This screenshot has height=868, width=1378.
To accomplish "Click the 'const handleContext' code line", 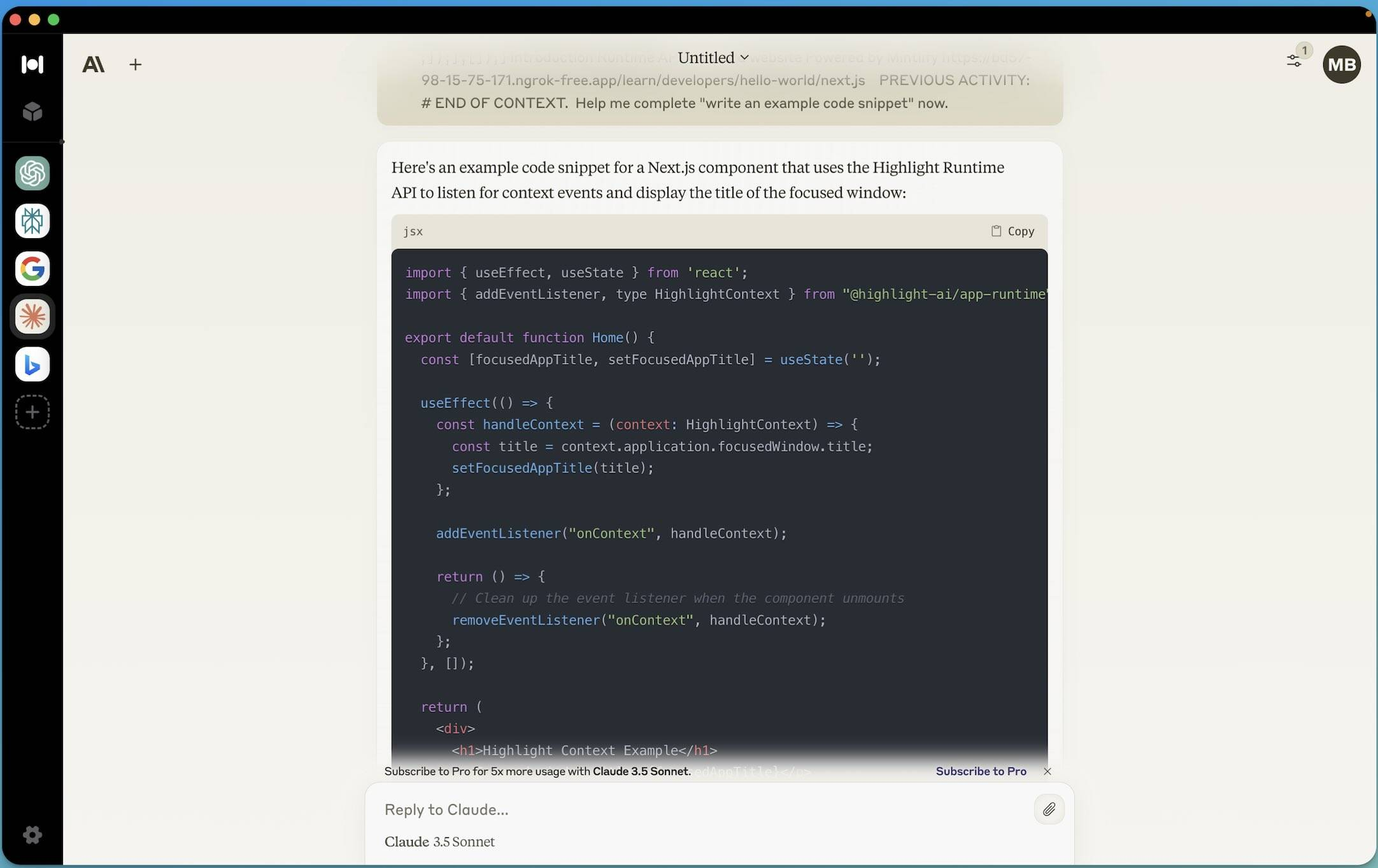I will click(647, 424).
